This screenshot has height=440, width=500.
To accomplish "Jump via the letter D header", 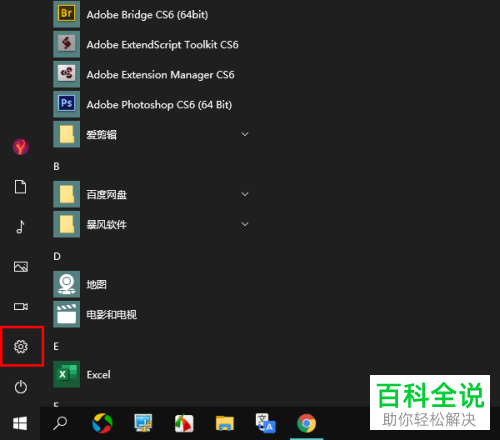I will [57, 256].
